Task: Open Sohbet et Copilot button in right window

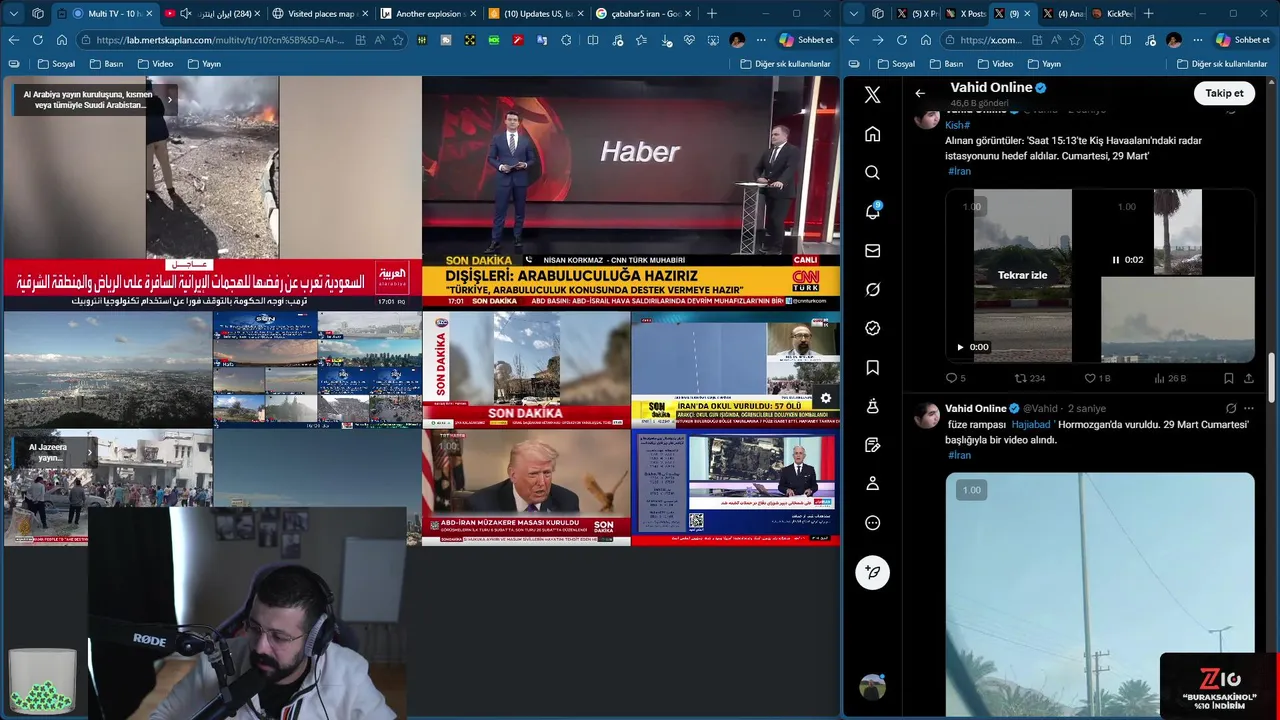Action: (1242, 40)
